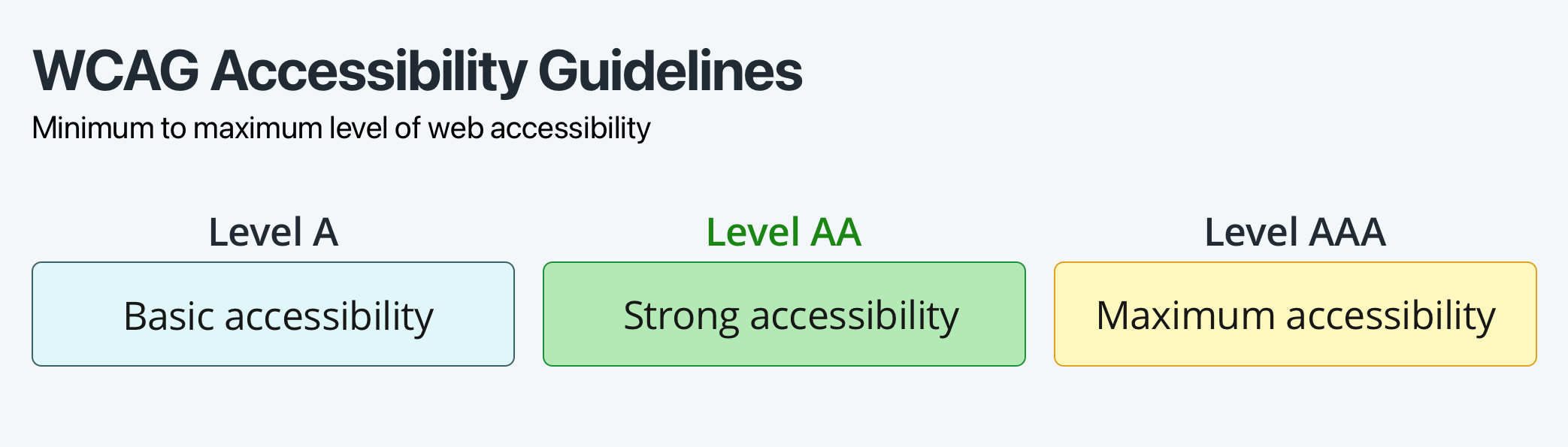Select the Maximum accessibility yellow box
The width and height of the screenshot is (1568, 447).
tap(1295, 314)
